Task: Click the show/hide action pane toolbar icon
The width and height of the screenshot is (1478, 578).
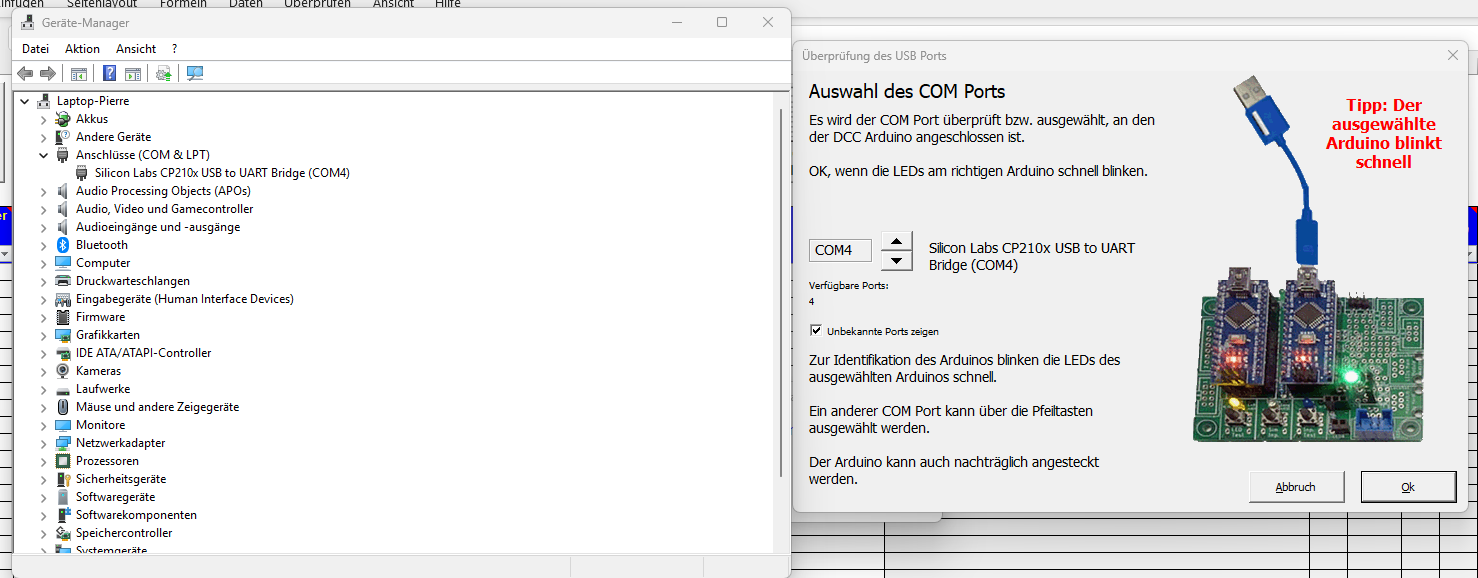Action: [x=133, y=73]
